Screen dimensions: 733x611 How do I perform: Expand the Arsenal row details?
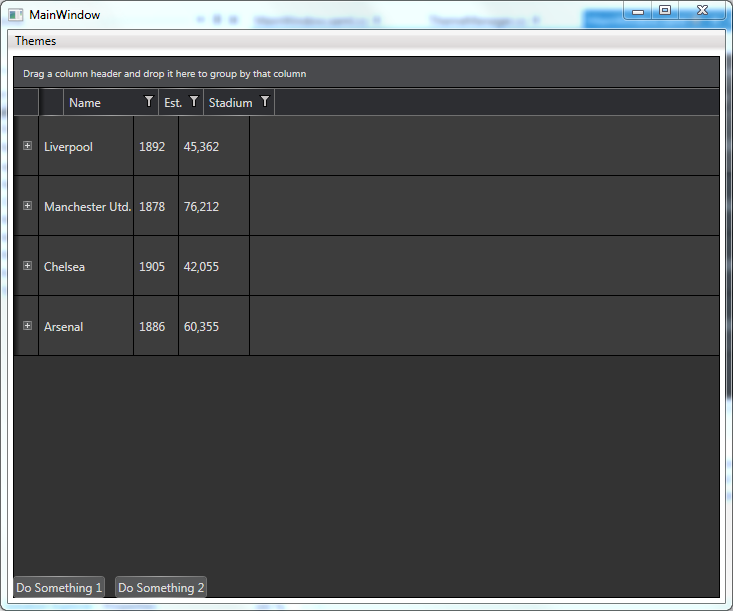tap(28, 325)
